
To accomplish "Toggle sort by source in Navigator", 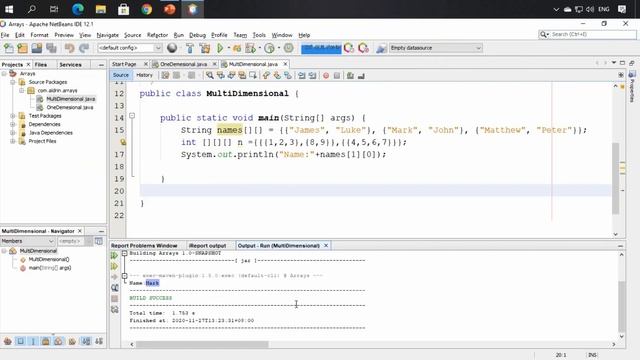I will pyautogui.click(x=99, y=341).
